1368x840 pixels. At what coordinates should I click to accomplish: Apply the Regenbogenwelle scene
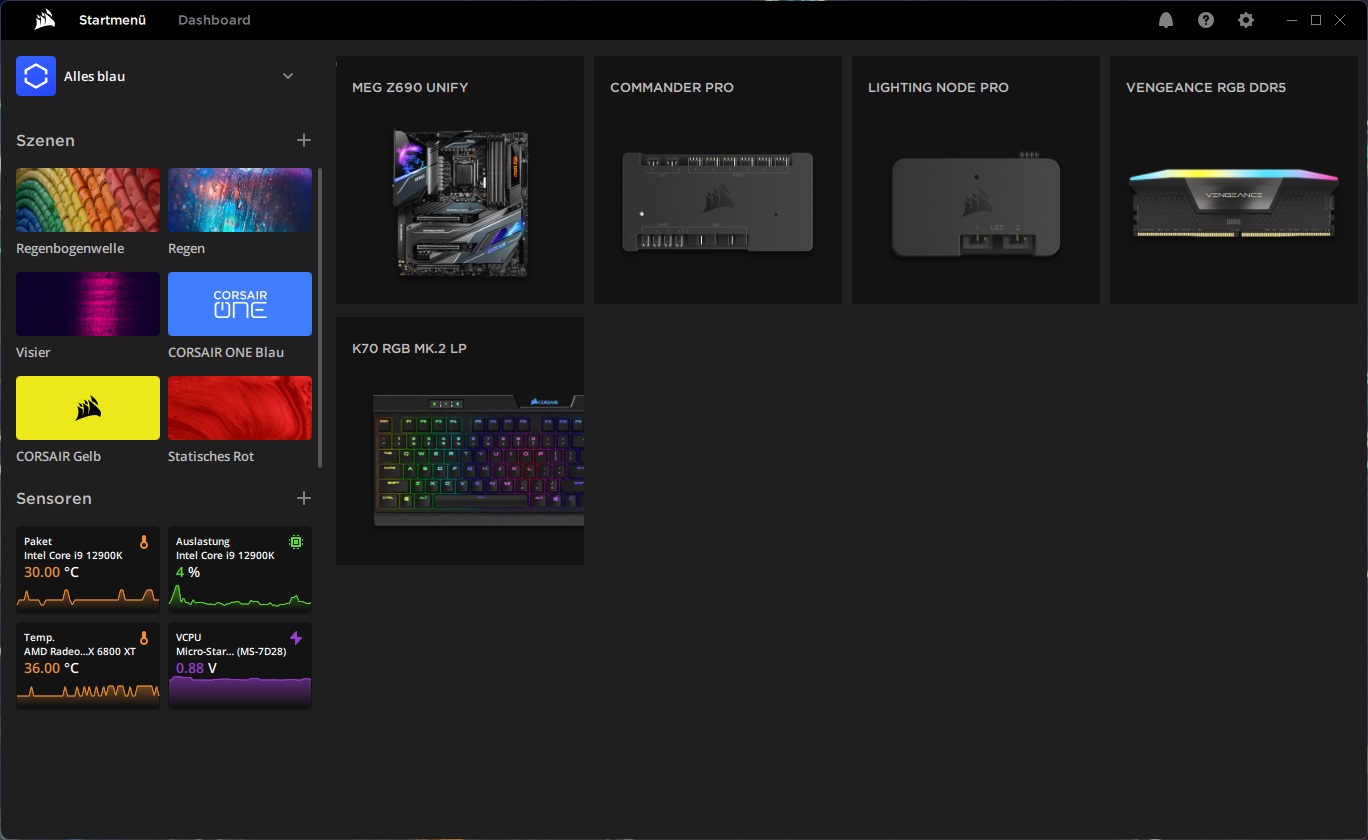coord(88,200)
